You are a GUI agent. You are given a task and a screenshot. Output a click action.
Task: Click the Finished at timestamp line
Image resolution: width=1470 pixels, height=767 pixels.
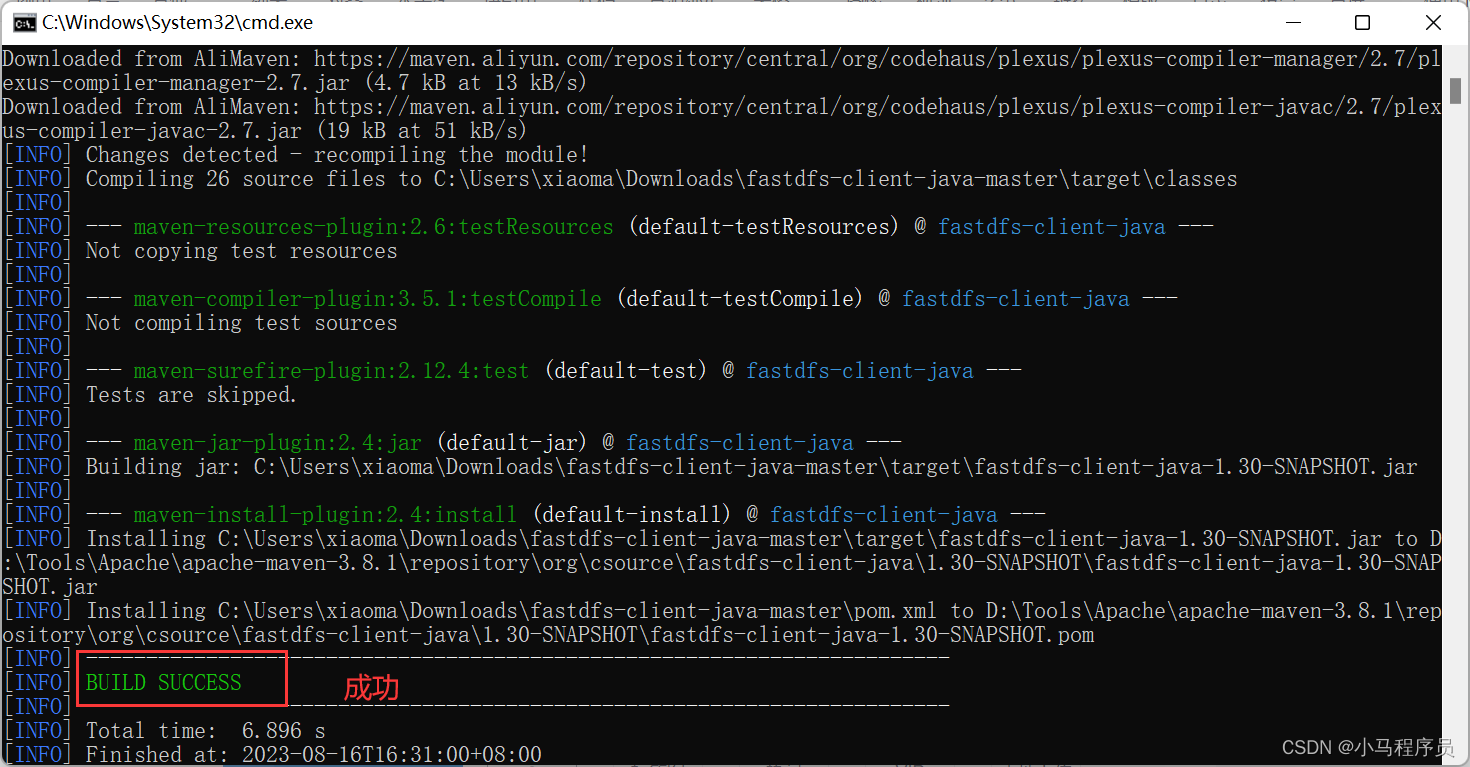pyautogui.click(x=310, y=754)
